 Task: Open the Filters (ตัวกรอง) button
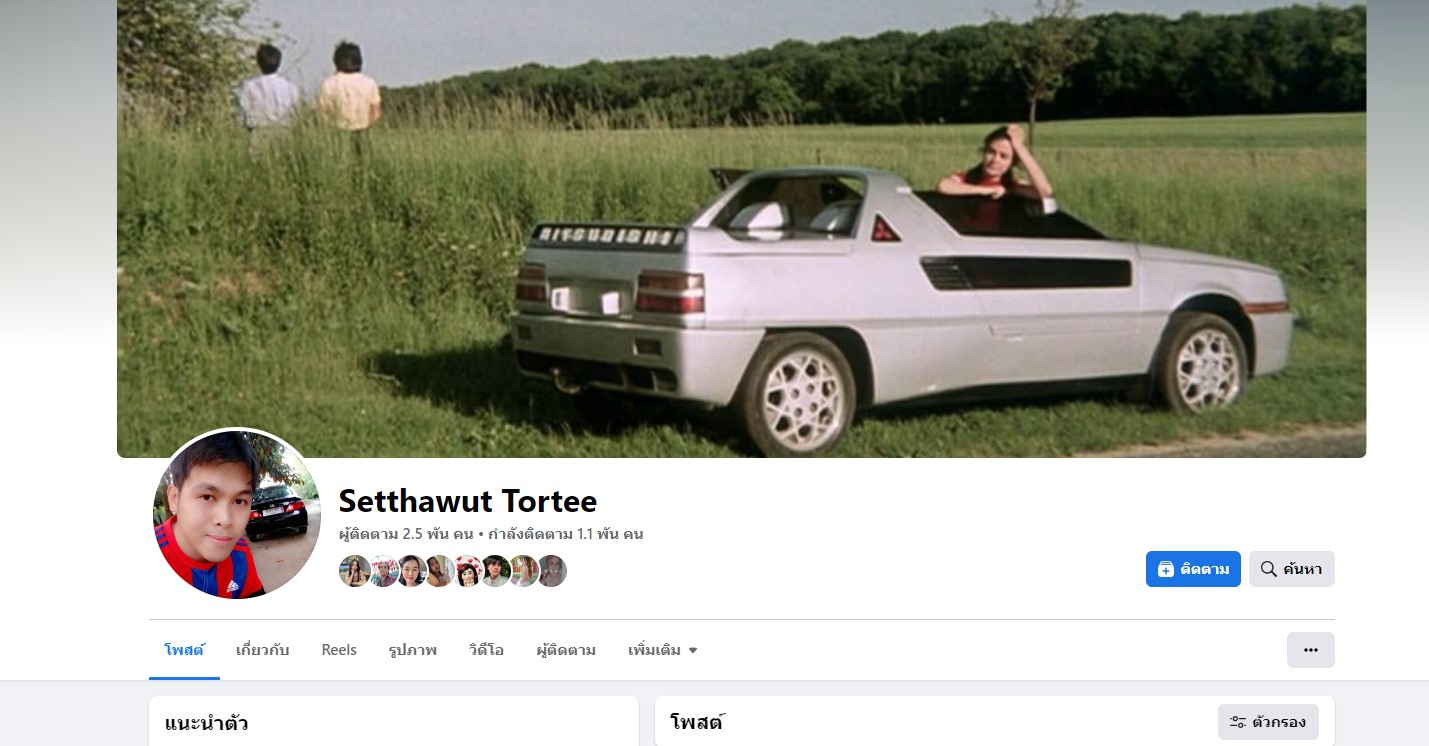[x=1268, y=722]
